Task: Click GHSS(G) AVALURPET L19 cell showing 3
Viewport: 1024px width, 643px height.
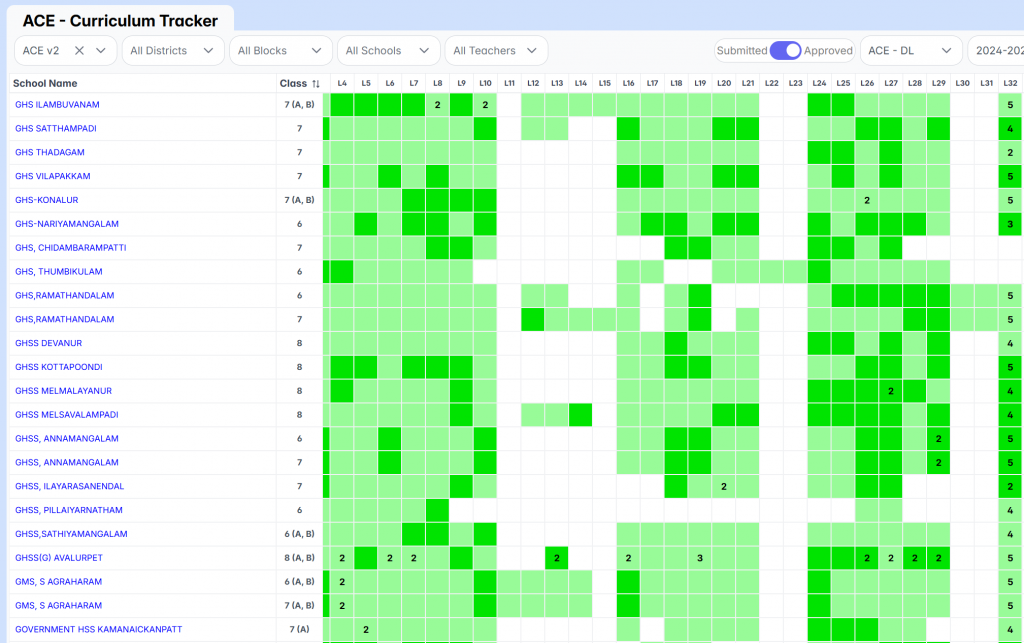Action: pyautogui.click(x=700, y=558)
